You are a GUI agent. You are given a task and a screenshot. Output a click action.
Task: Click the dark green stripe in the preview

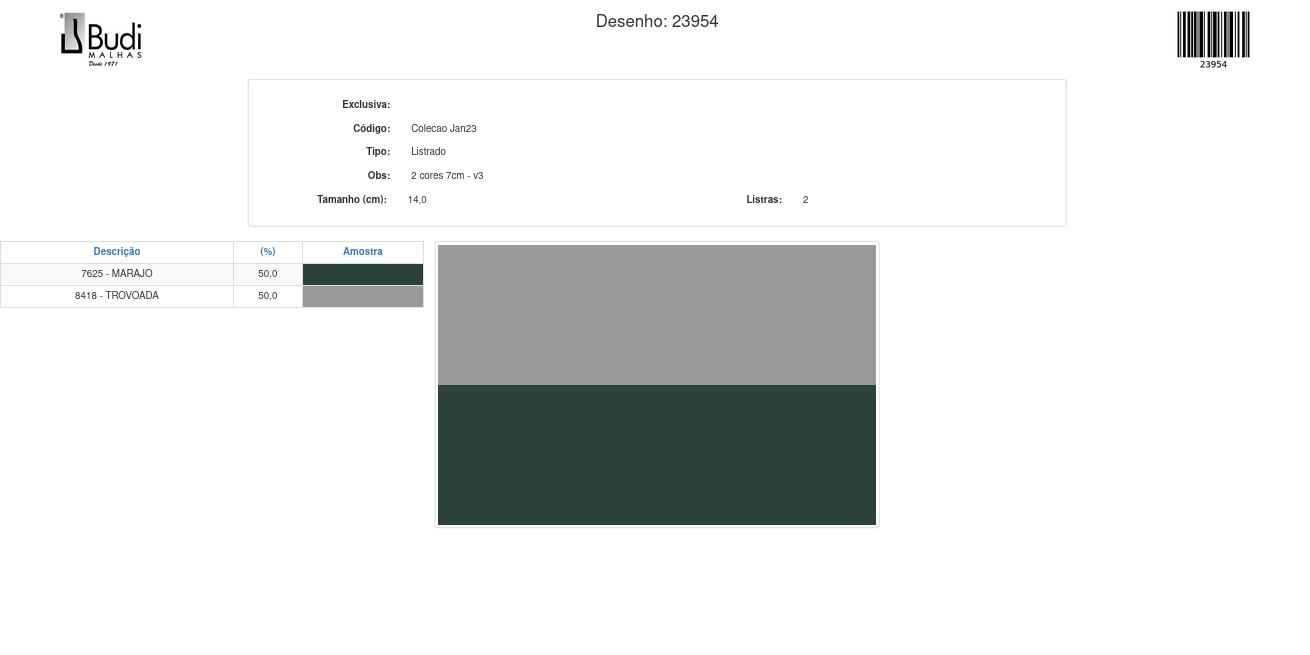click(x=656, y=454)
